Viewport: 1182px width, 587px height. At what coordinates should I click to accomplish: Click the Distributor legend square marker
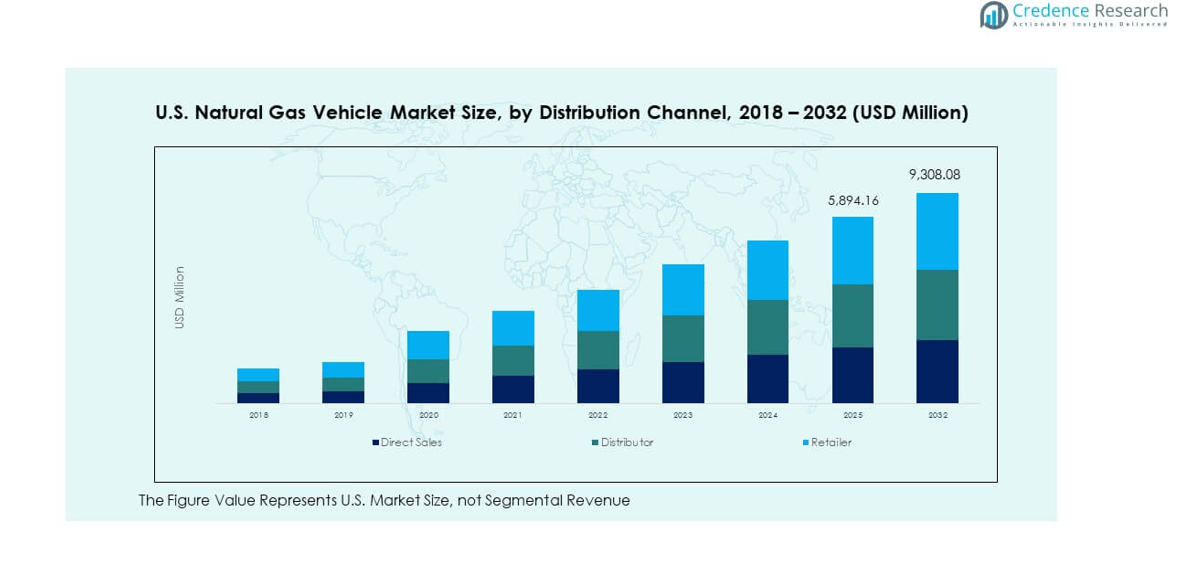pyautogui.click(x=595, y=442)
